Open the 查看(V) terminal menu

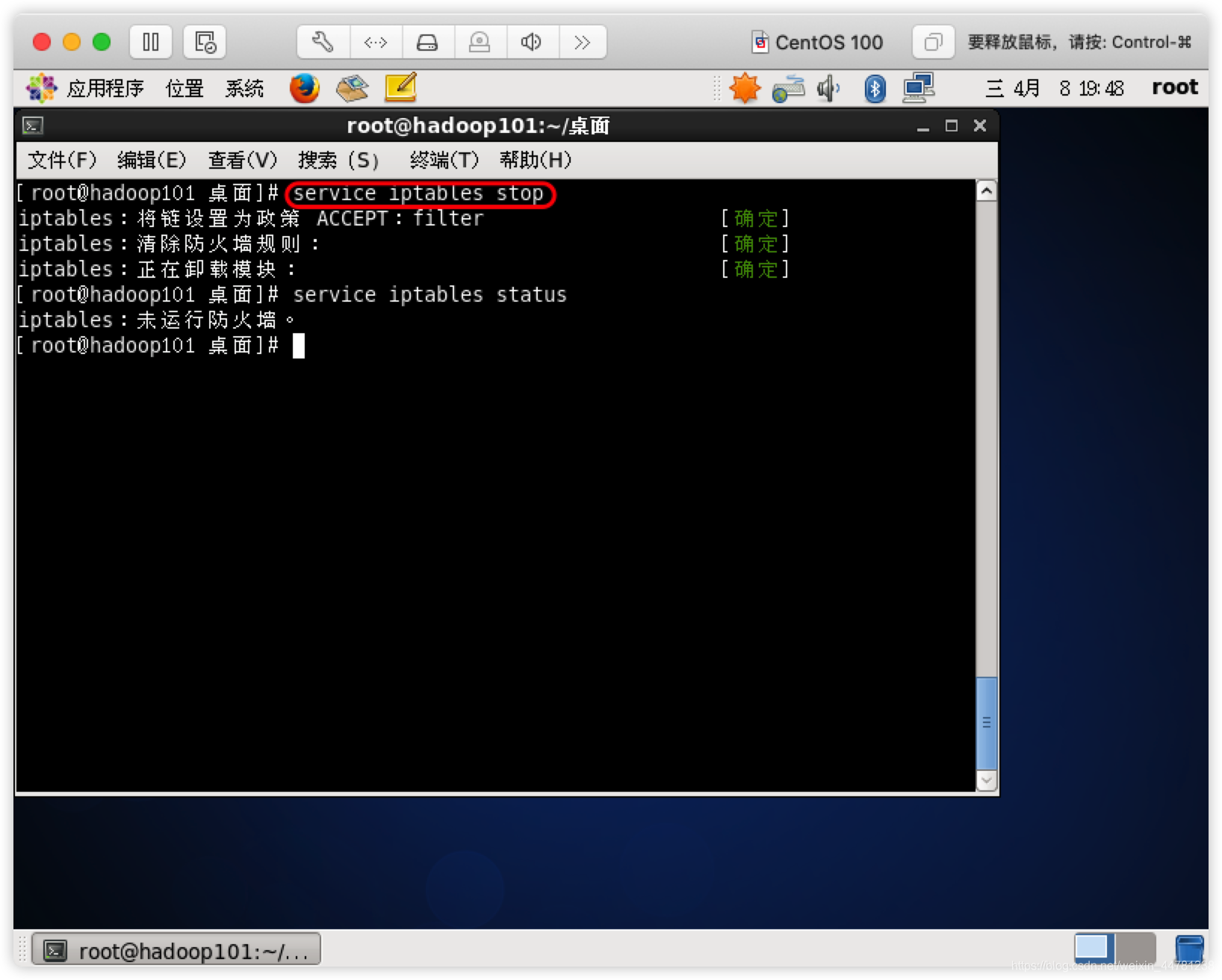[x=242, y=160]
